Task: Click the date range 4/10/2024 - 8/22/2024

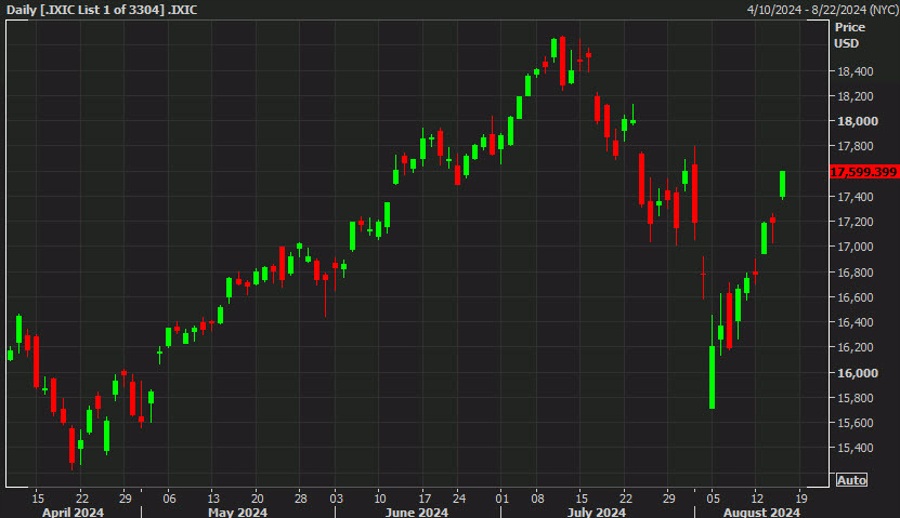Action: (823, 10)
